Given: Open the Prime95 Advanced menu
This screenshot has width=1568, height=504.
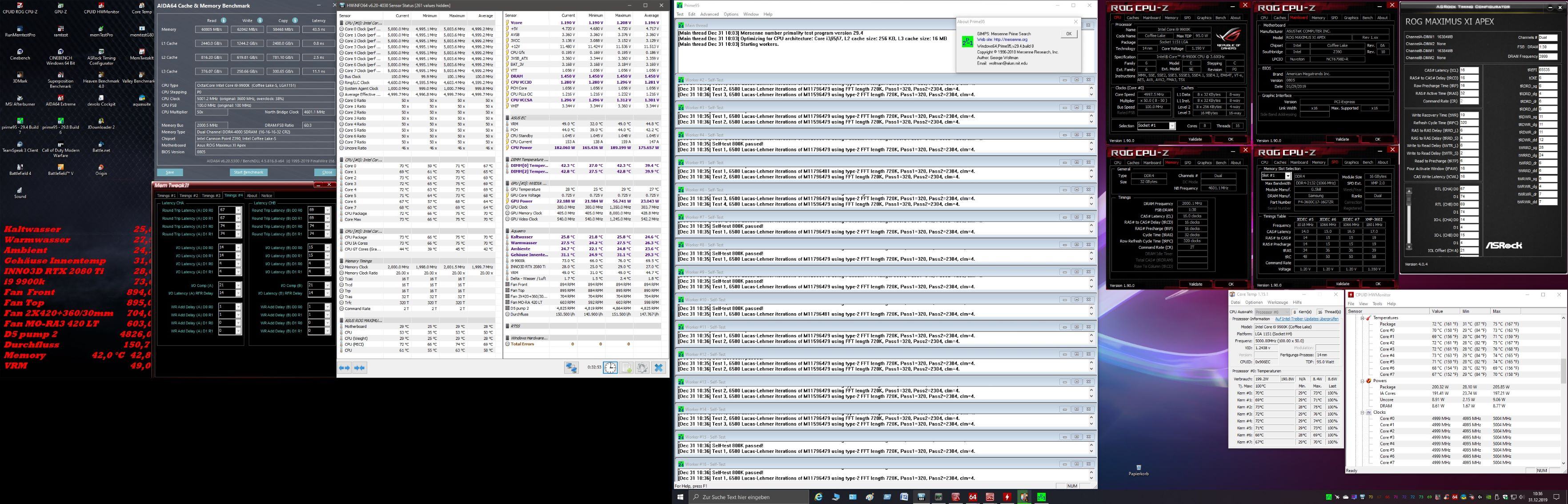Looking at the screenshot, I should [x=709, y=14].
